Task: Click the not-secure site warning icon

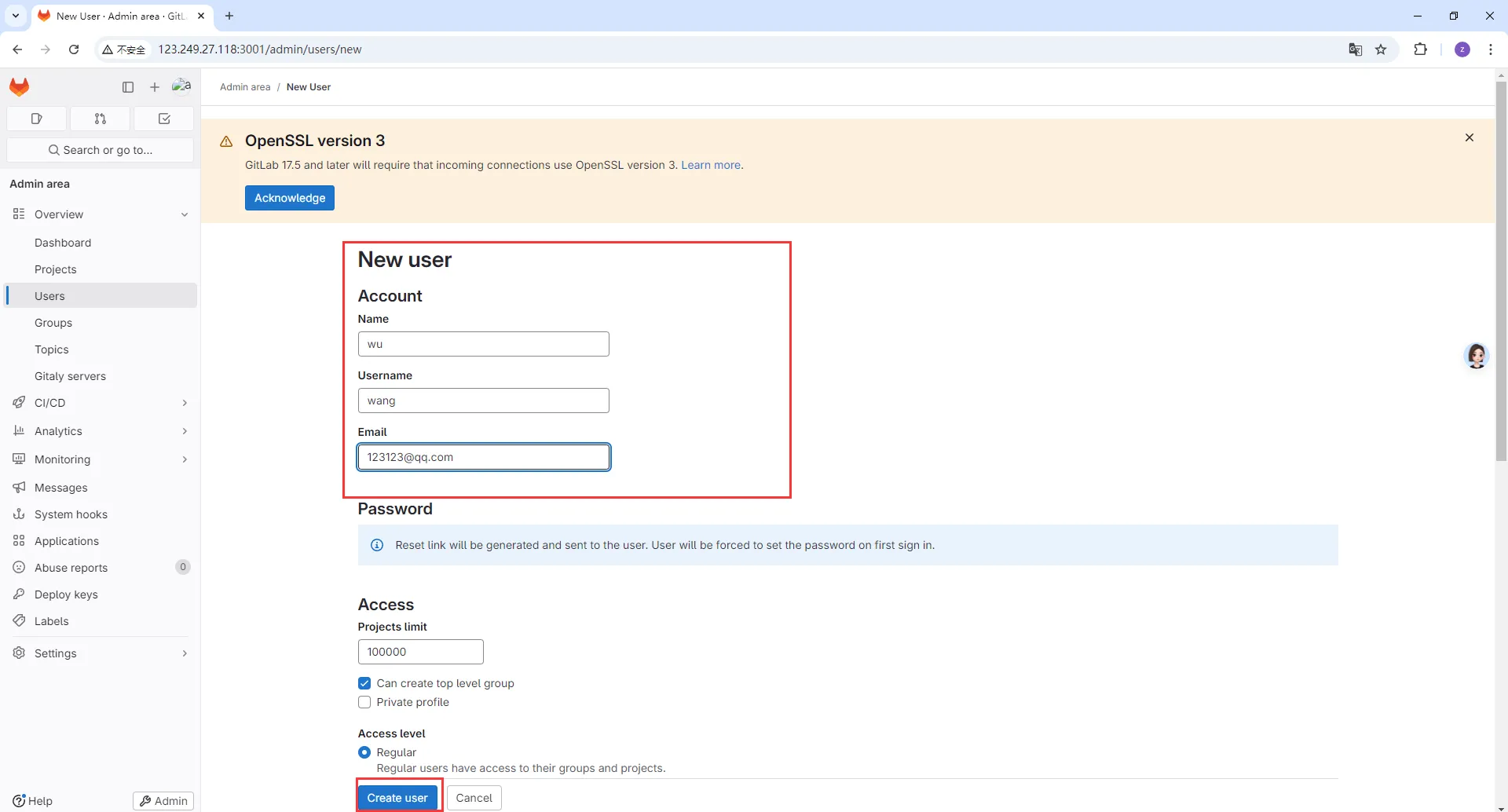Action: point(124,49)
